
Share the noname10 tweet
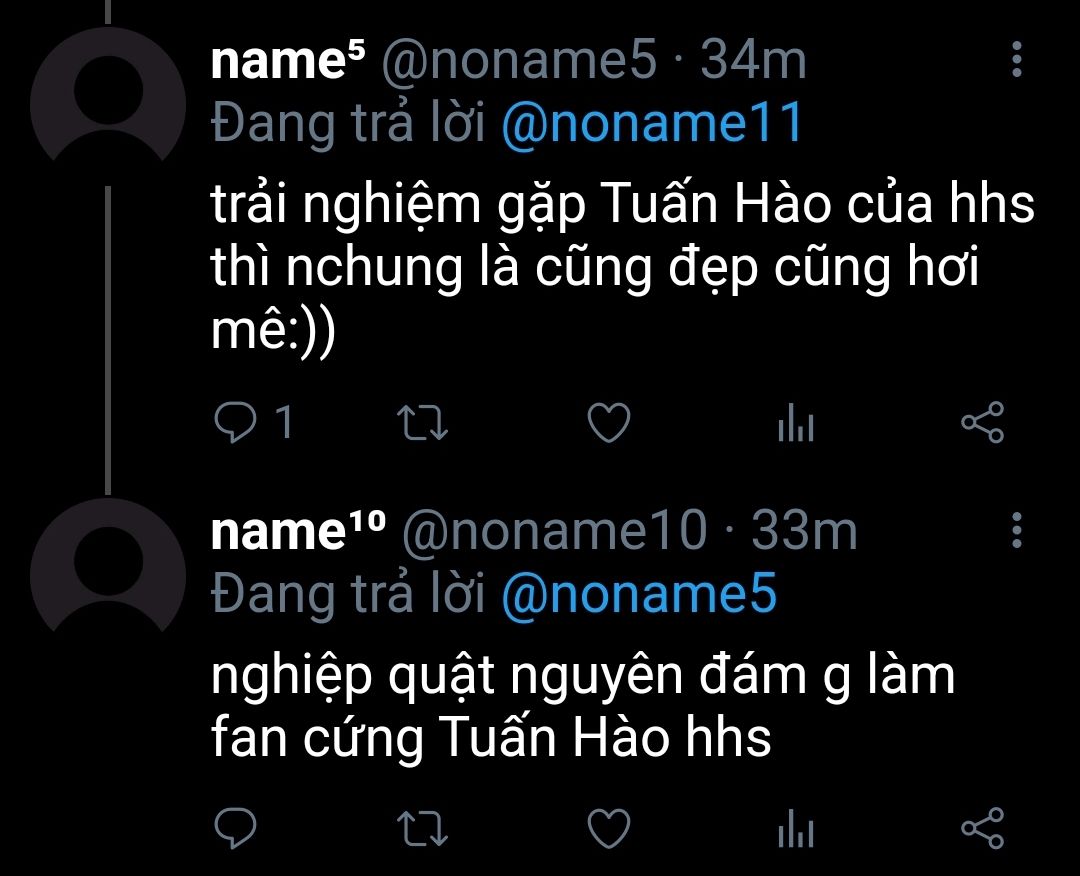[983, 826]
